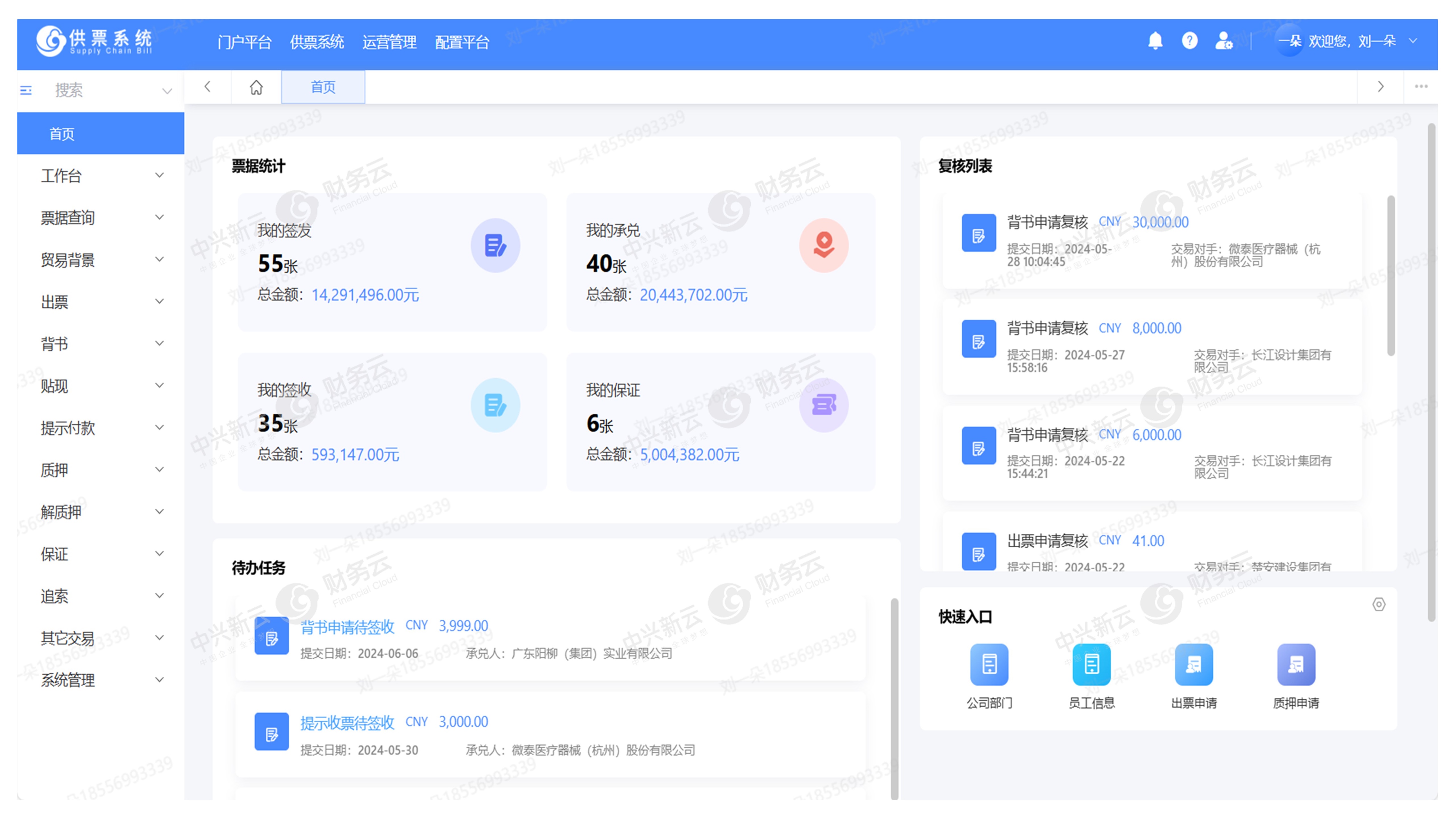Click the icon of 30,000.00 review item
1456x817 pixels.
979,233
